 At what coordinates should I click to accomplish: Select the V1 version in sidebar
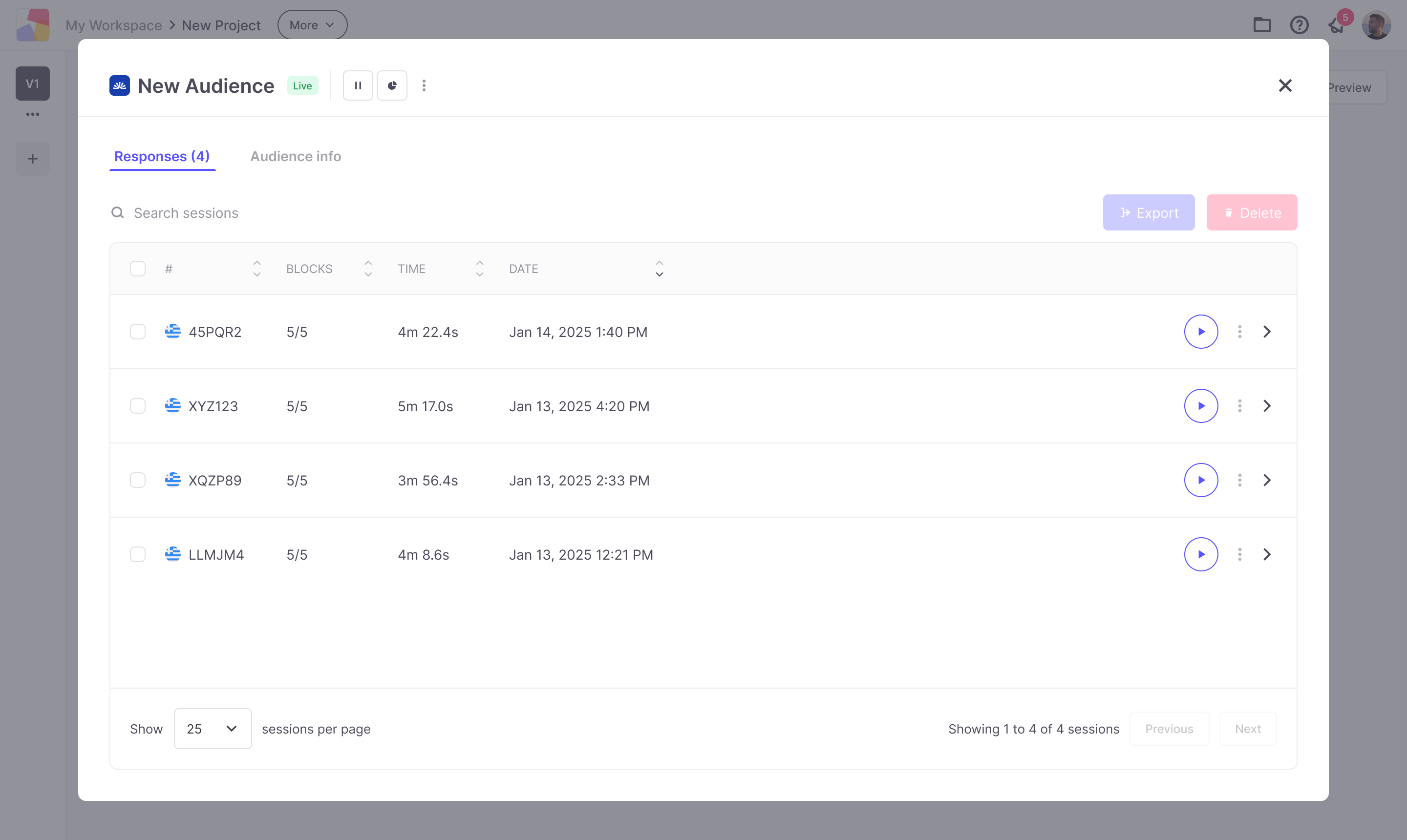click(33, 83)
